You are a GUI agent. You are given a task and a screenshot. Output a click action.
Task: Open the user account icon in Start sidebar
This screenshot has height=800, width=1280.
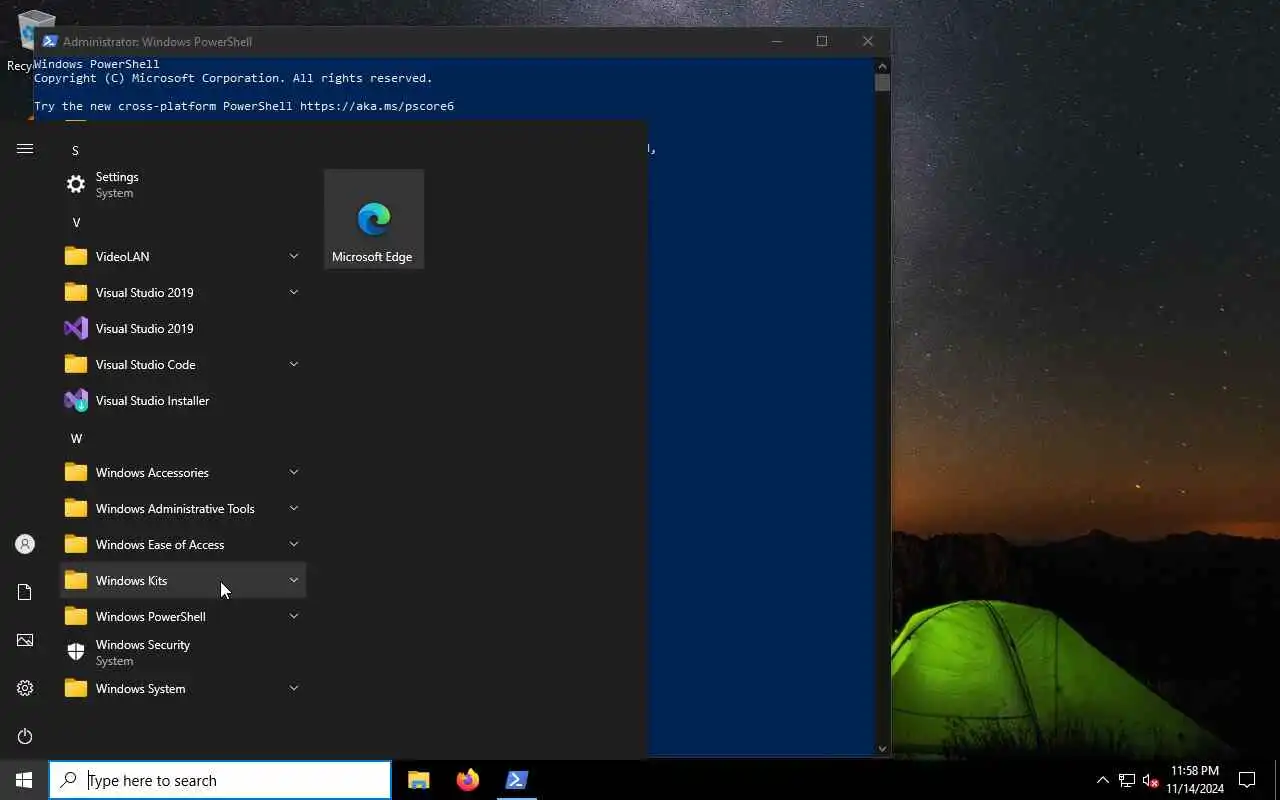[25, 544]
